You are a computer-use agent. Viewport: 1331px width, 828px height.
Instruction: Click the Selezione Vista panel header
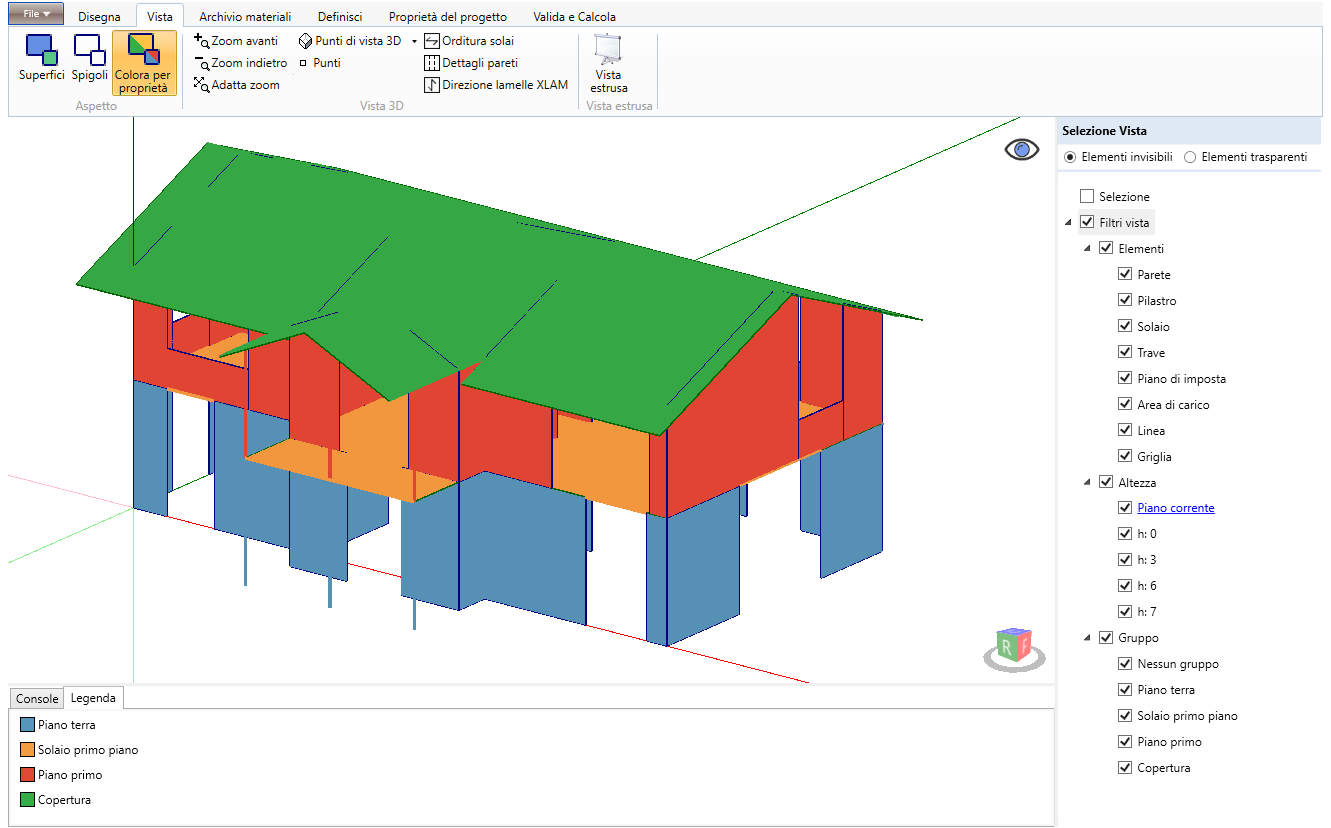pos(1189,130)
